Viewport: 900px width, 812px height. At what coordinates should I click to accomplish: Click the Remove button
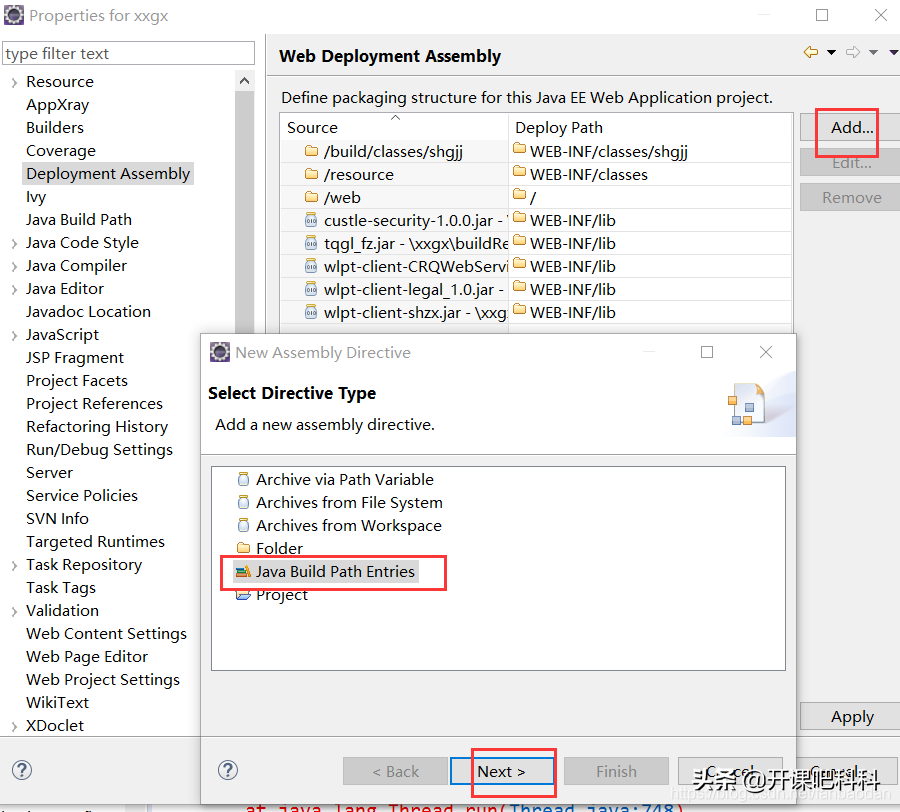coord(852,197)
